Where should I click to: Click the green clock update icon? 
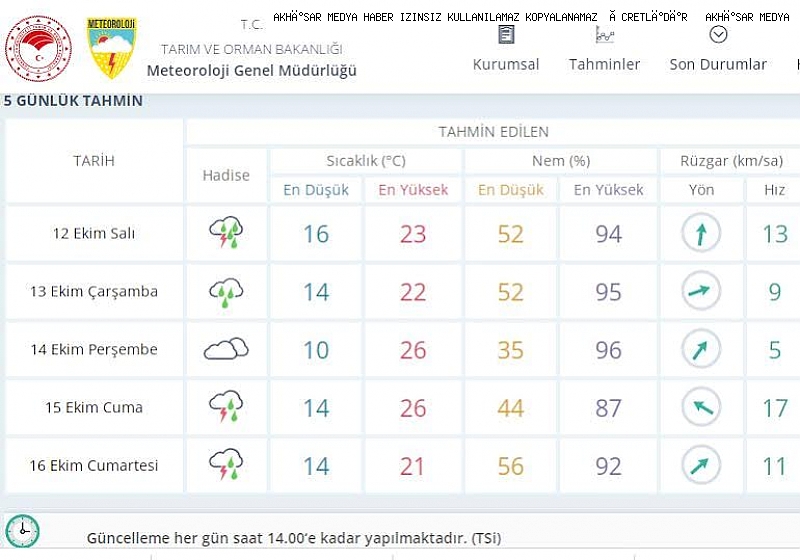22,531
